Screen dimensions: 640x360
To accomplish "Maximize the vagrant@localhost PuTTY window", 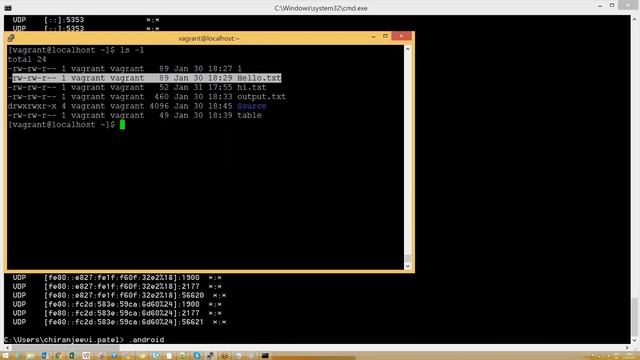I will (x=385, y=36).
